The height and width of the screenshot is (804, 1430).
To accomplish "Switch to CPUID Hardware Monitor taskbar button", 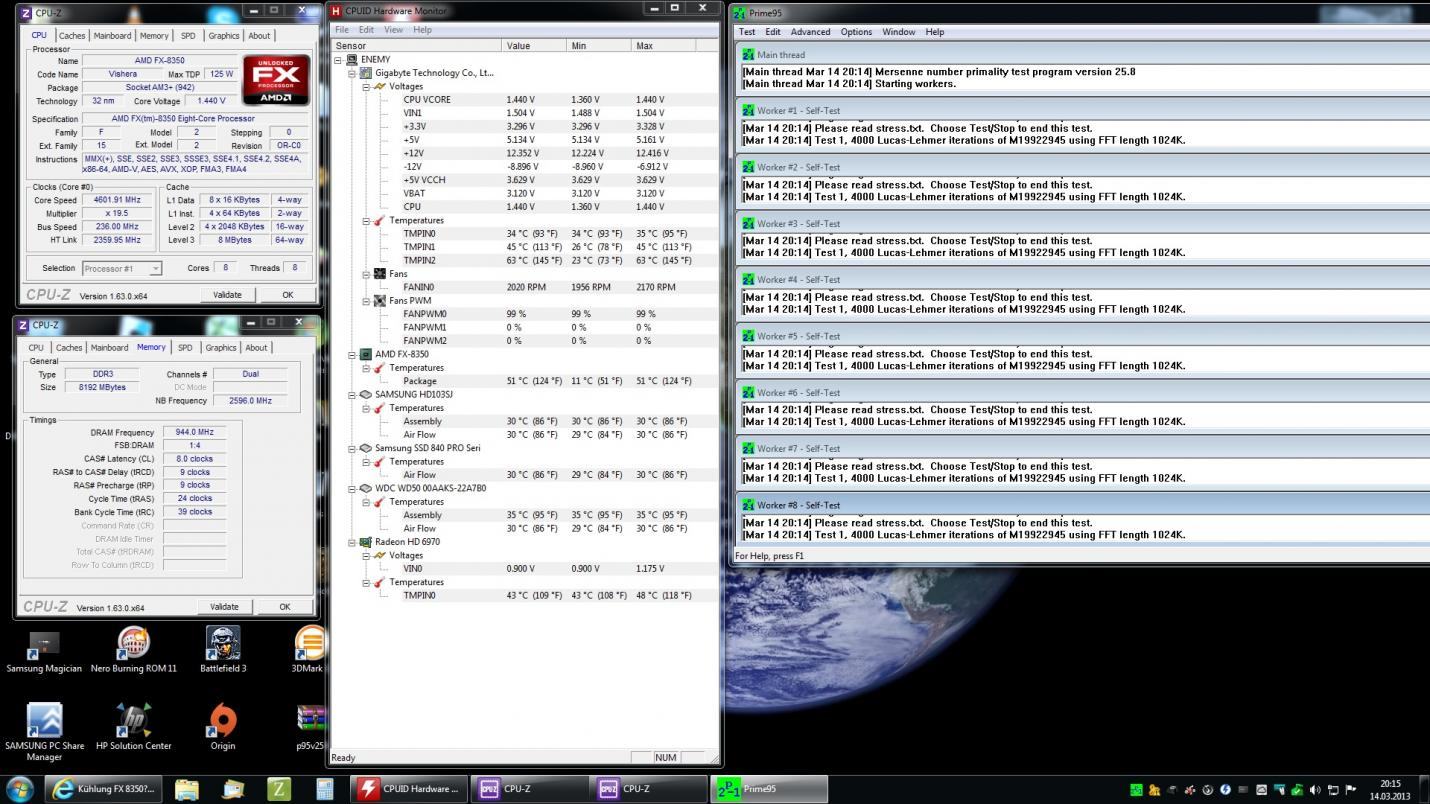I will click(x=411, y=789).
